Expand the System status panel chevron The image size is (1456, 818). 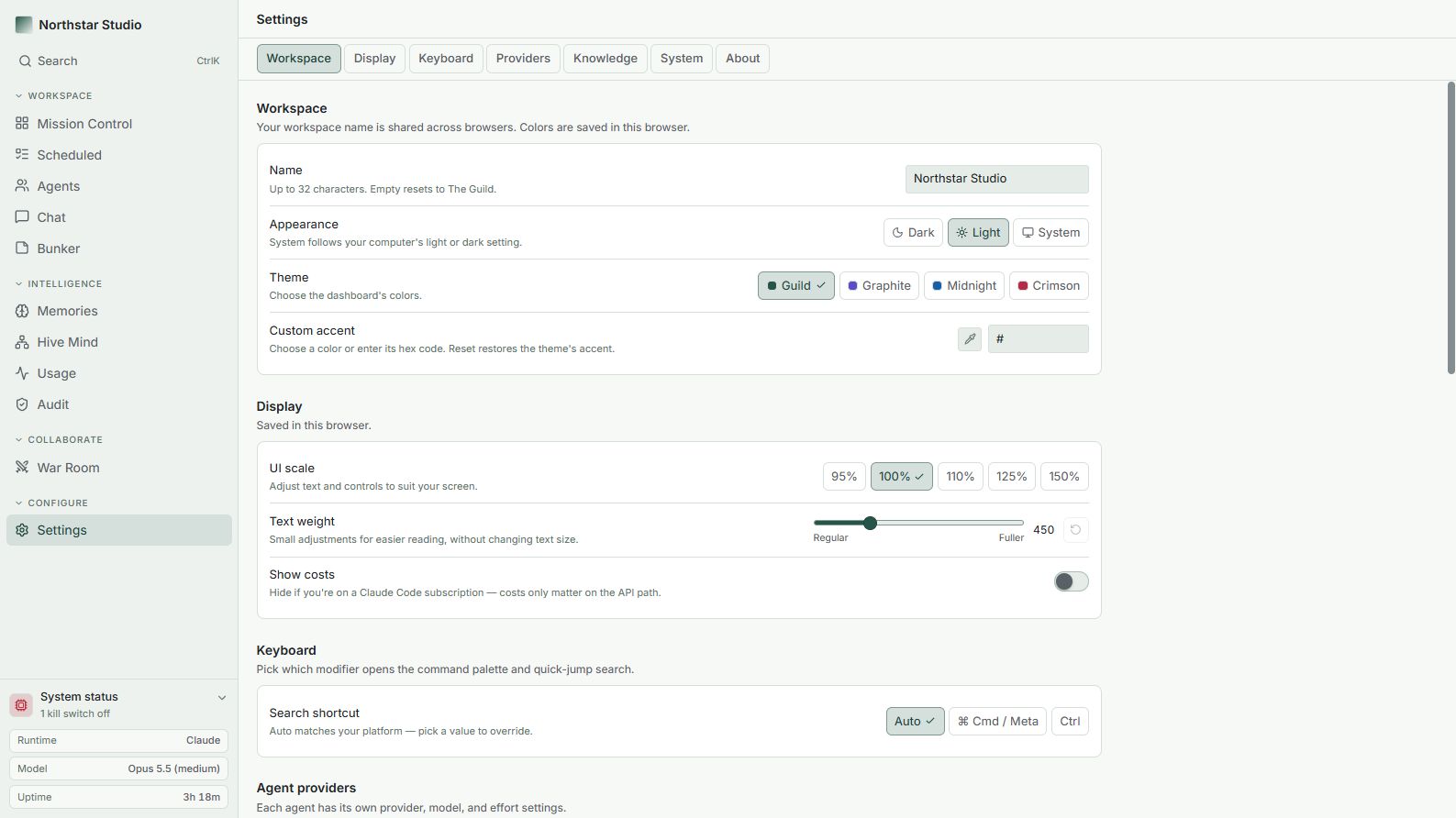coord(221,698)
